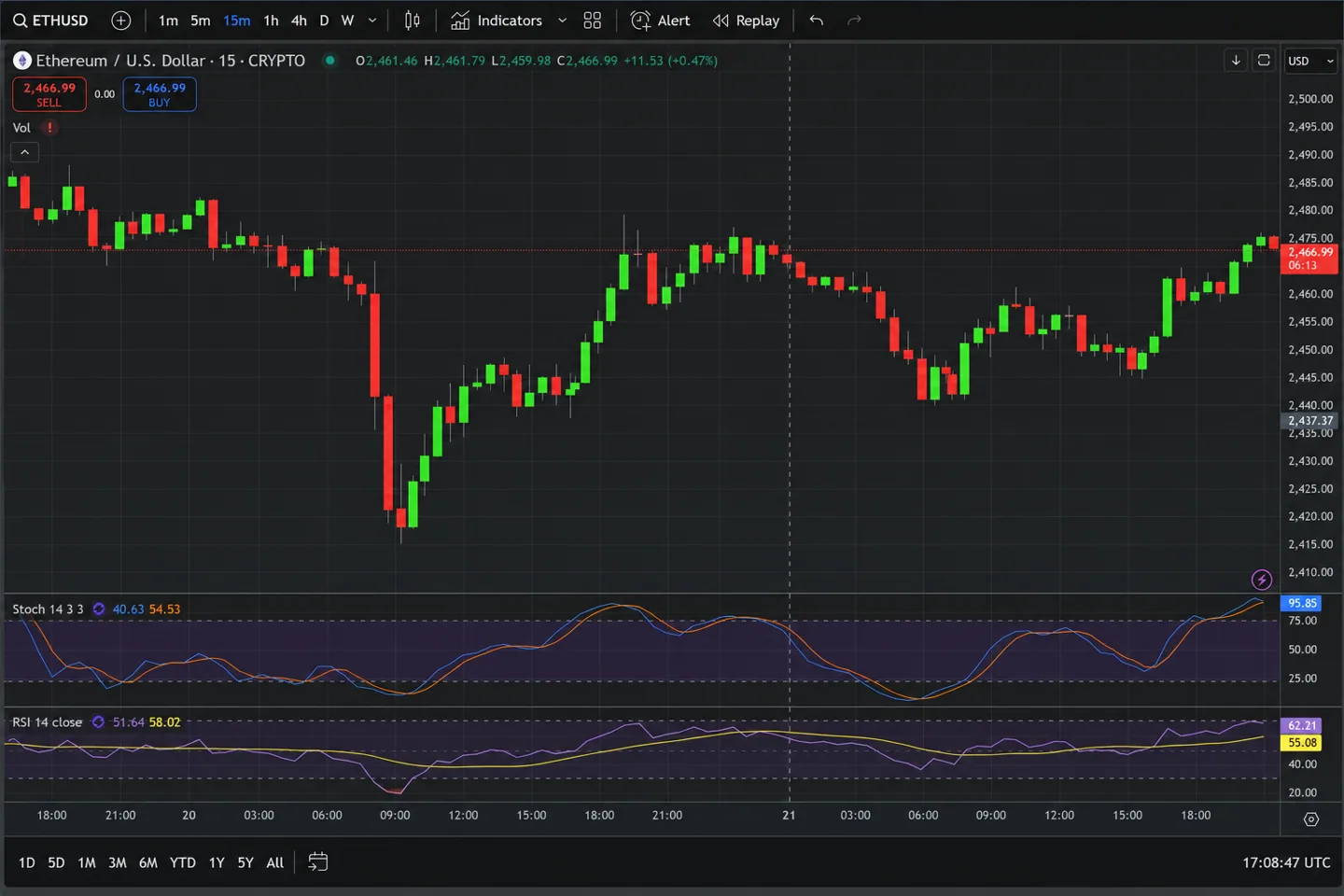Set date range to 5D
1344x896 pixels.
(x=56, y=862)
